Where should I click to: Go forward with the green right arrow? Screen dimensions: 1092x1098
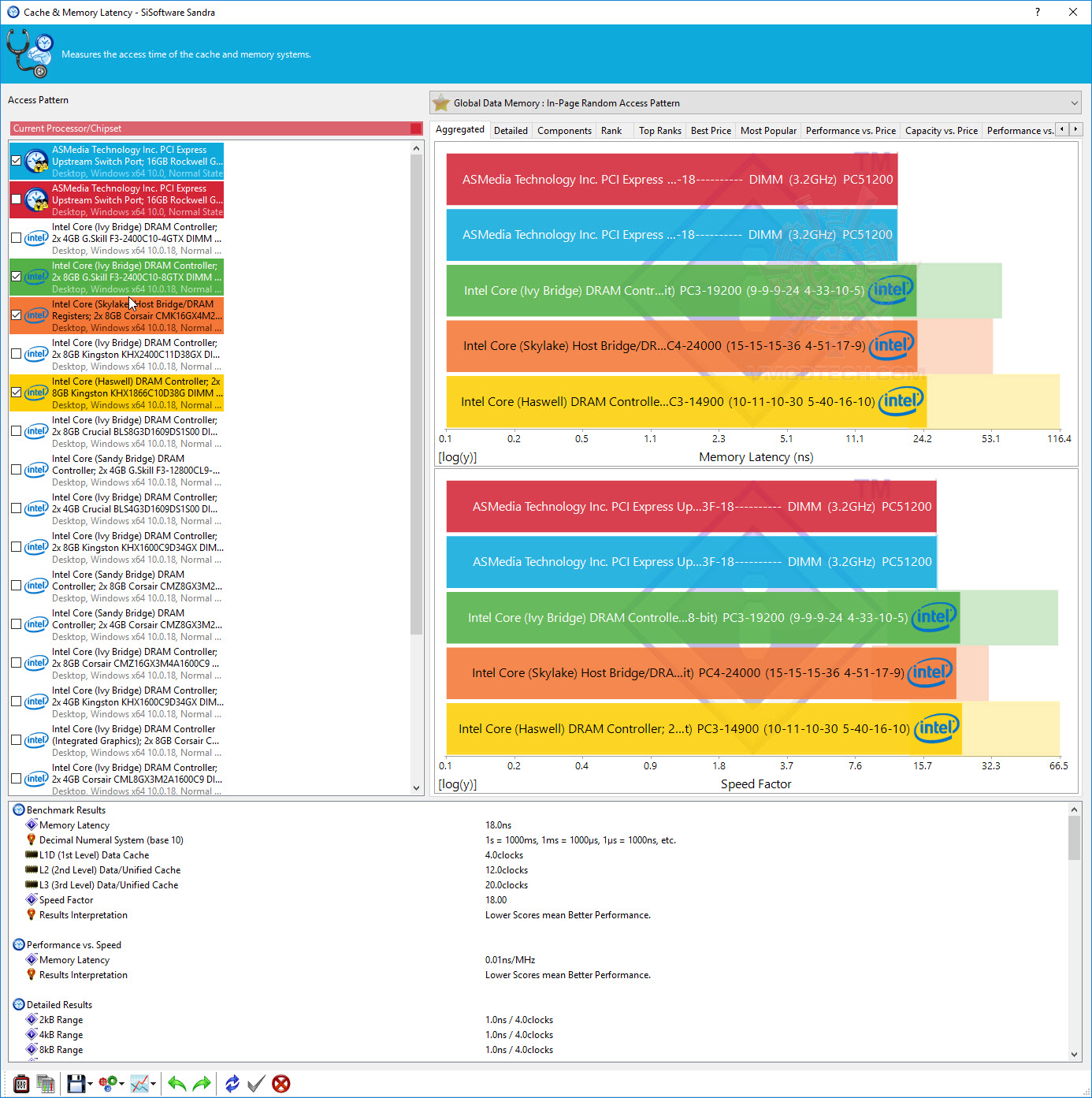point(202,1084)
